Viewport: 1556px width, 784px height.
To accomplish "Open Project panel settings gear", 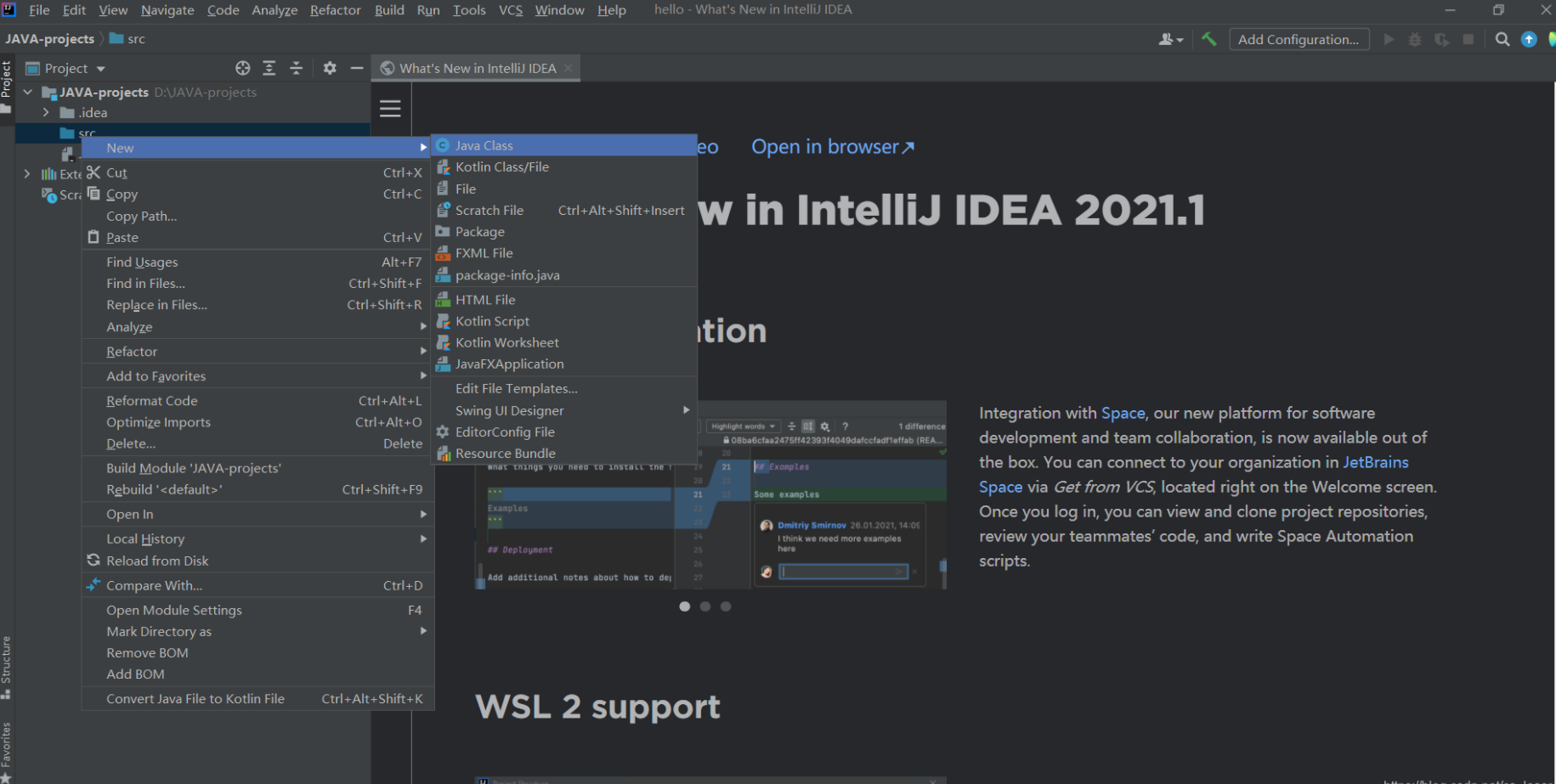I will 330,68.
